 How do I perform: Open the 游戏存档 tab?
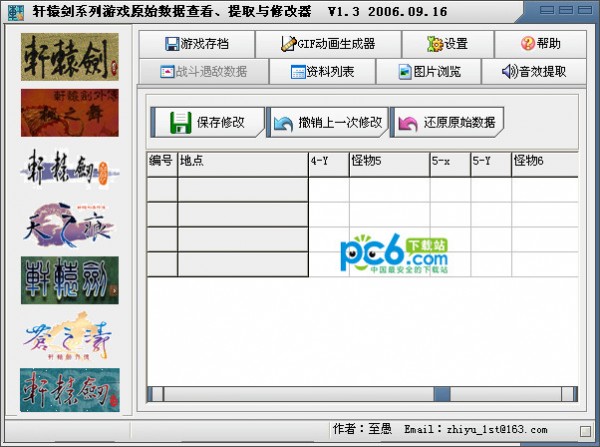197,44
